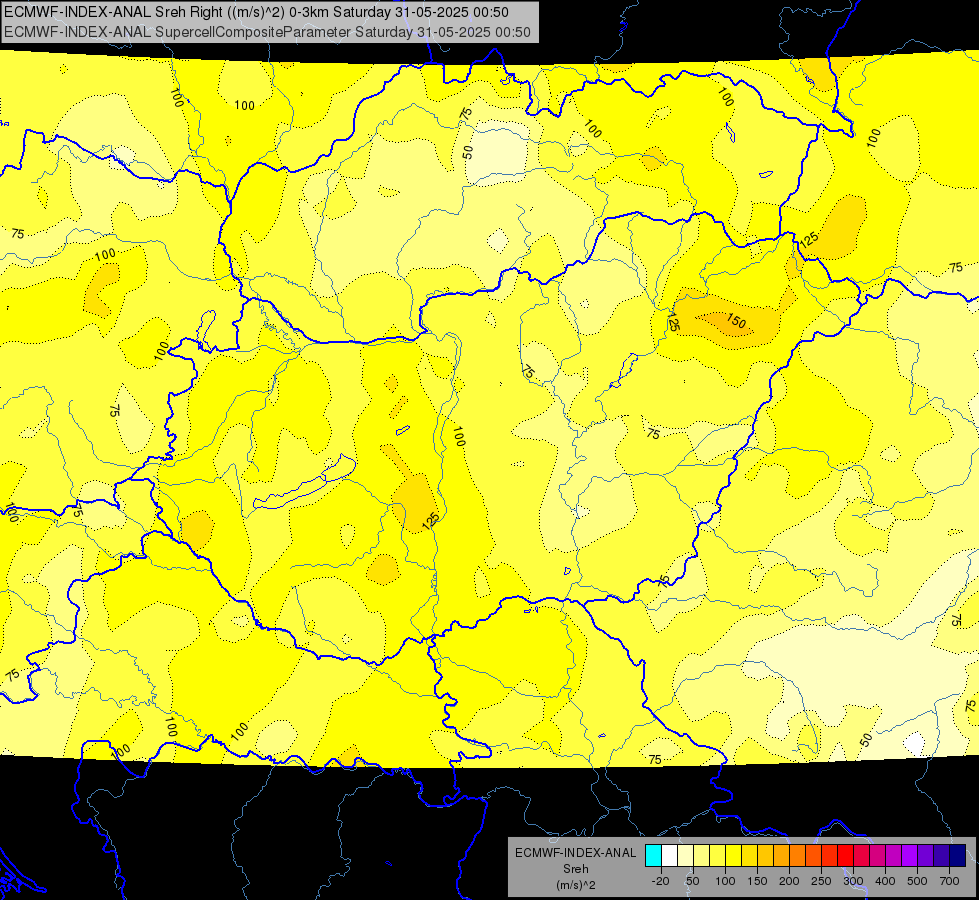Click the '150' contour label on map
This screenshot has height=900, width=979.
pyautogui.click(x=736, y=321)
